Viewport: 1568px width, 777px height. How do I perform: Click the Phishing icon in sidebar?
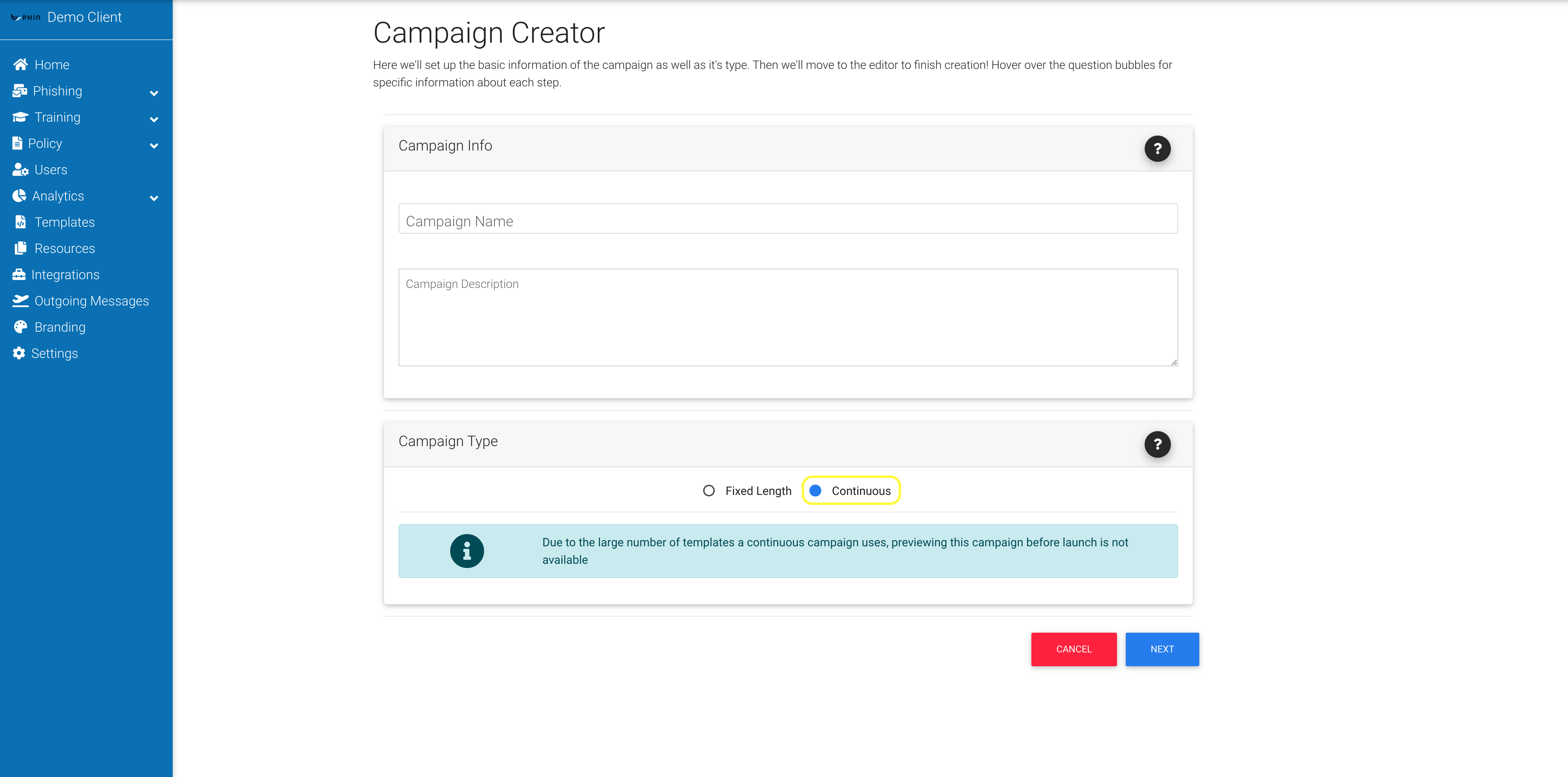(x=19, y=91)
